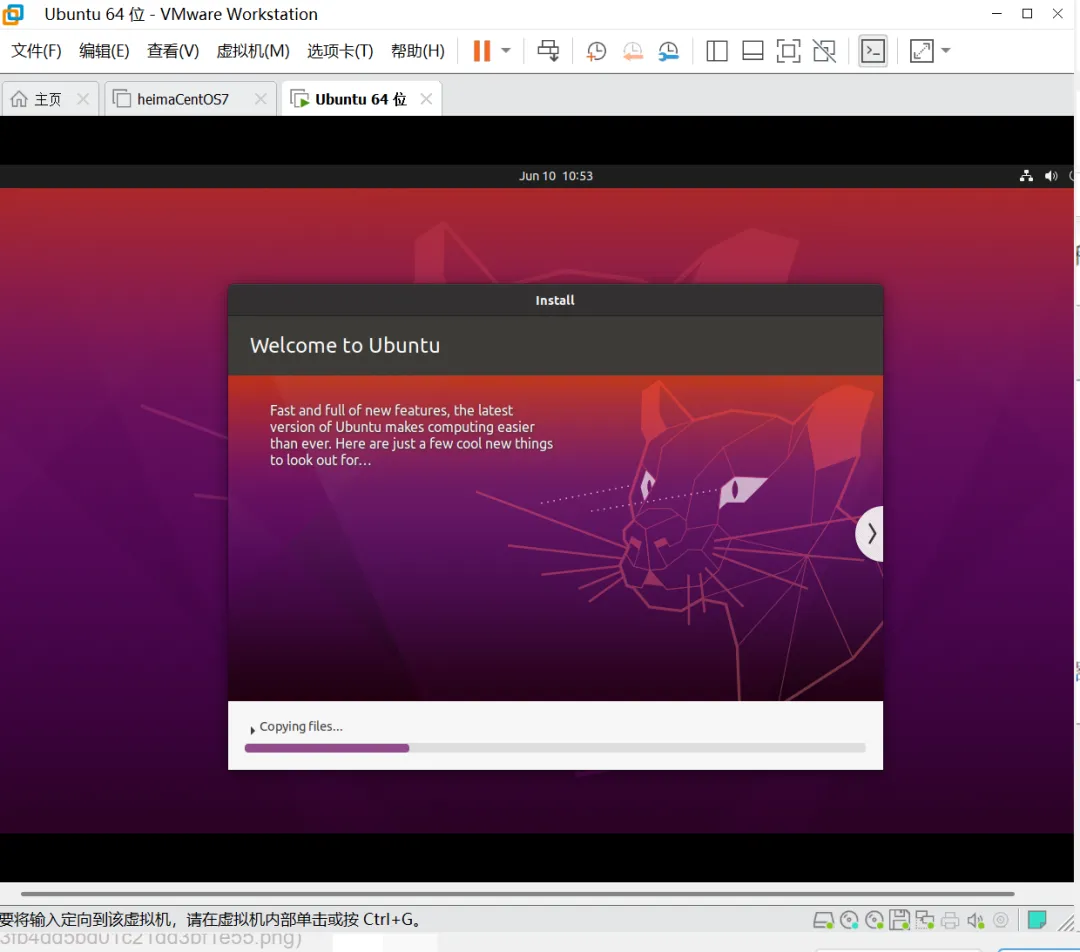Expand the stretch display dropdown arrow

(946, 50)
